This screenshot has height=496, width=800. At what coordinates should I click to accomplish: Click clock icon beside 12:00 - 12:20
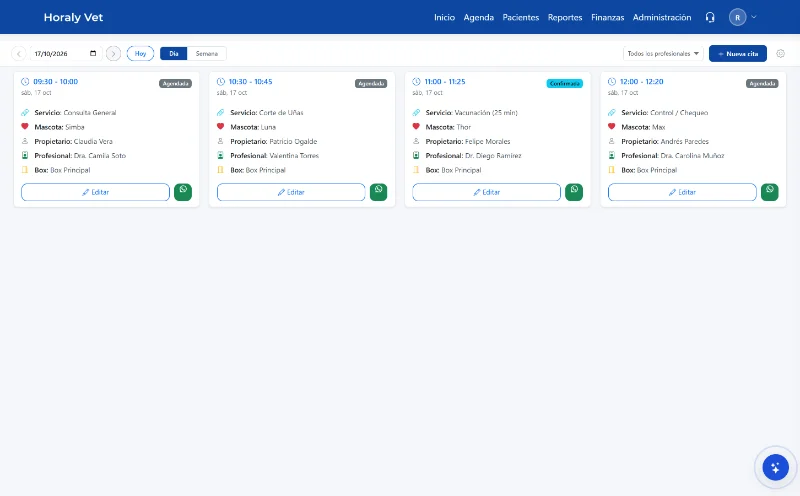coord(612,82)
